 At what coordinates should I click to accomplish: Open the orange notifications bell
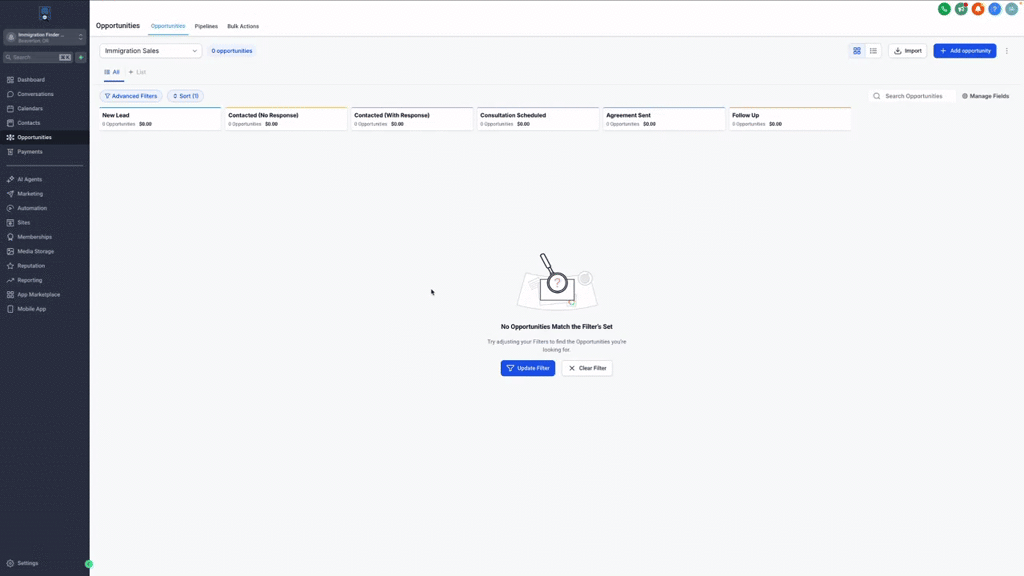click(x=978, y=9)
